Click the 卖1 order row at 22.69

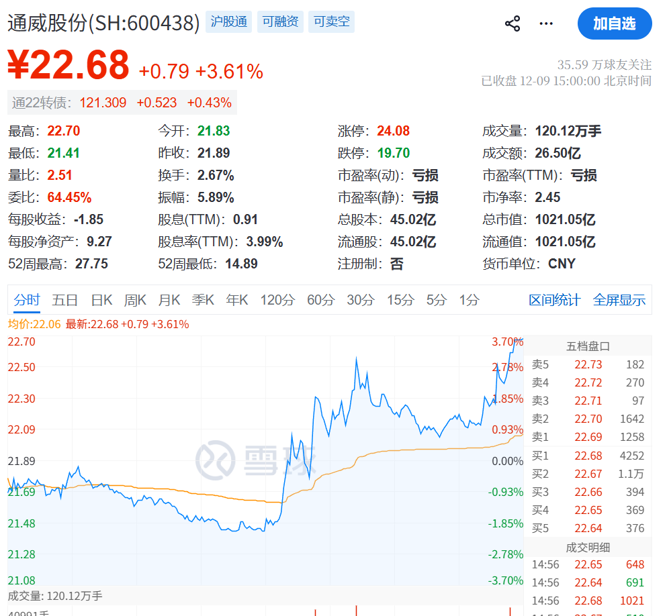coord(589,436)
